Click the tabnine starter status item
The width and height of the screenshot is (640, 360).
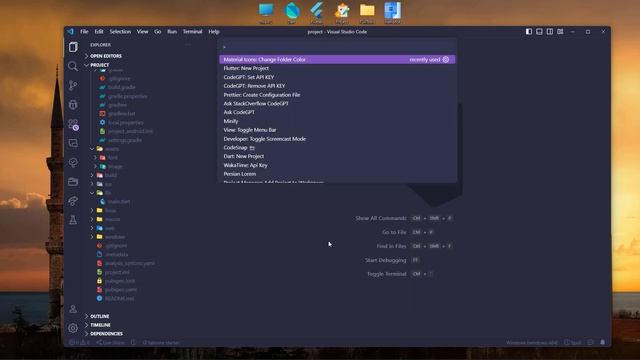click(x=161, y=342)
